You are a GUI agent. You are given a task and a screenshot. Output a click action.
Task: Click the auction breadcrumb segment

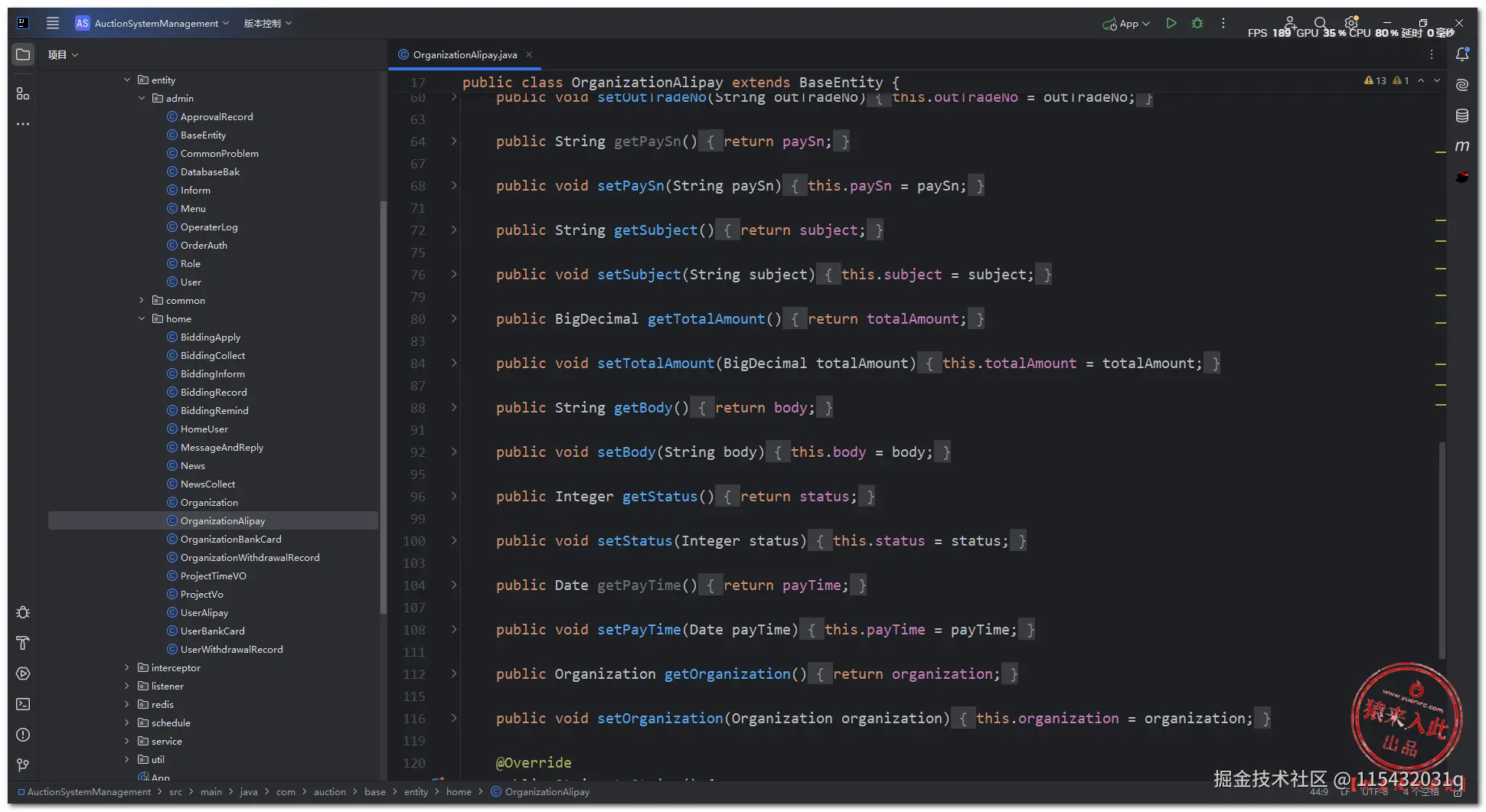coord(330,792)
